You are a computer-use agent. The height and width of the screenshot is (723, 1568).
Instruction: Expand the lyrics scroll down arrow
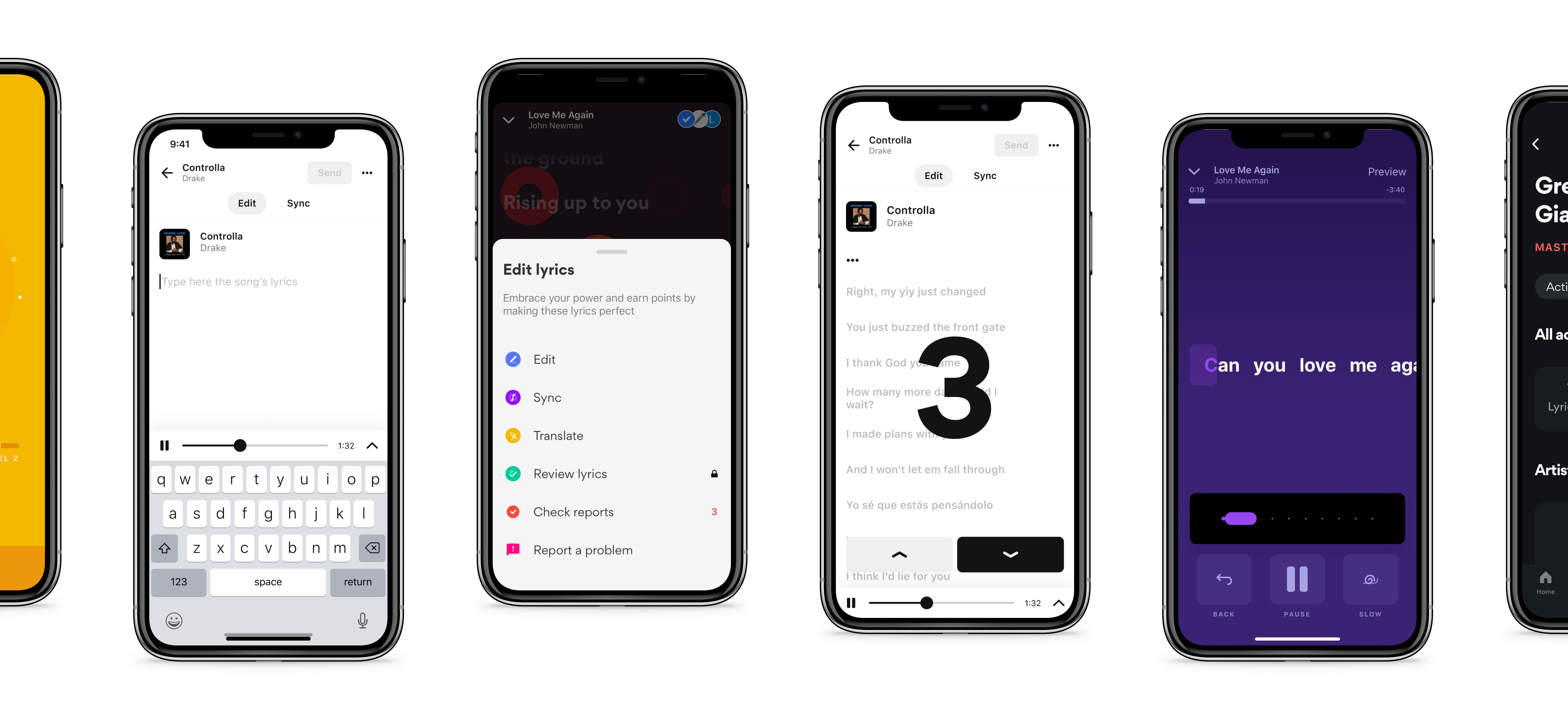point(1010,554)
